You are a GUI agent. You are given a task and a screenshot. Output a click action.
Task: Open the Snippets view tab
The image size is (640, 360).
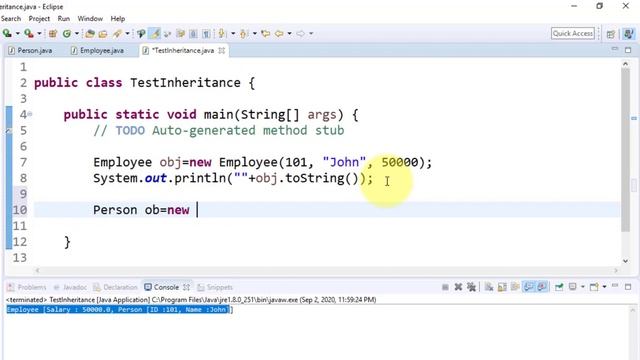215,287
